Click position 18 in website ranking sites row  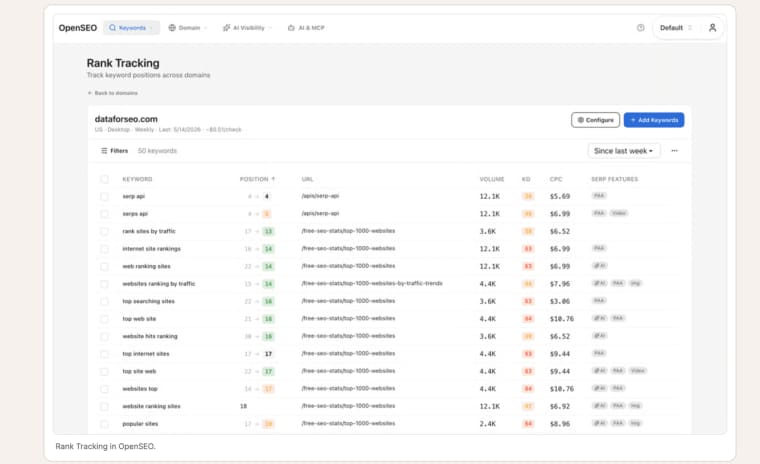[243, 406]
